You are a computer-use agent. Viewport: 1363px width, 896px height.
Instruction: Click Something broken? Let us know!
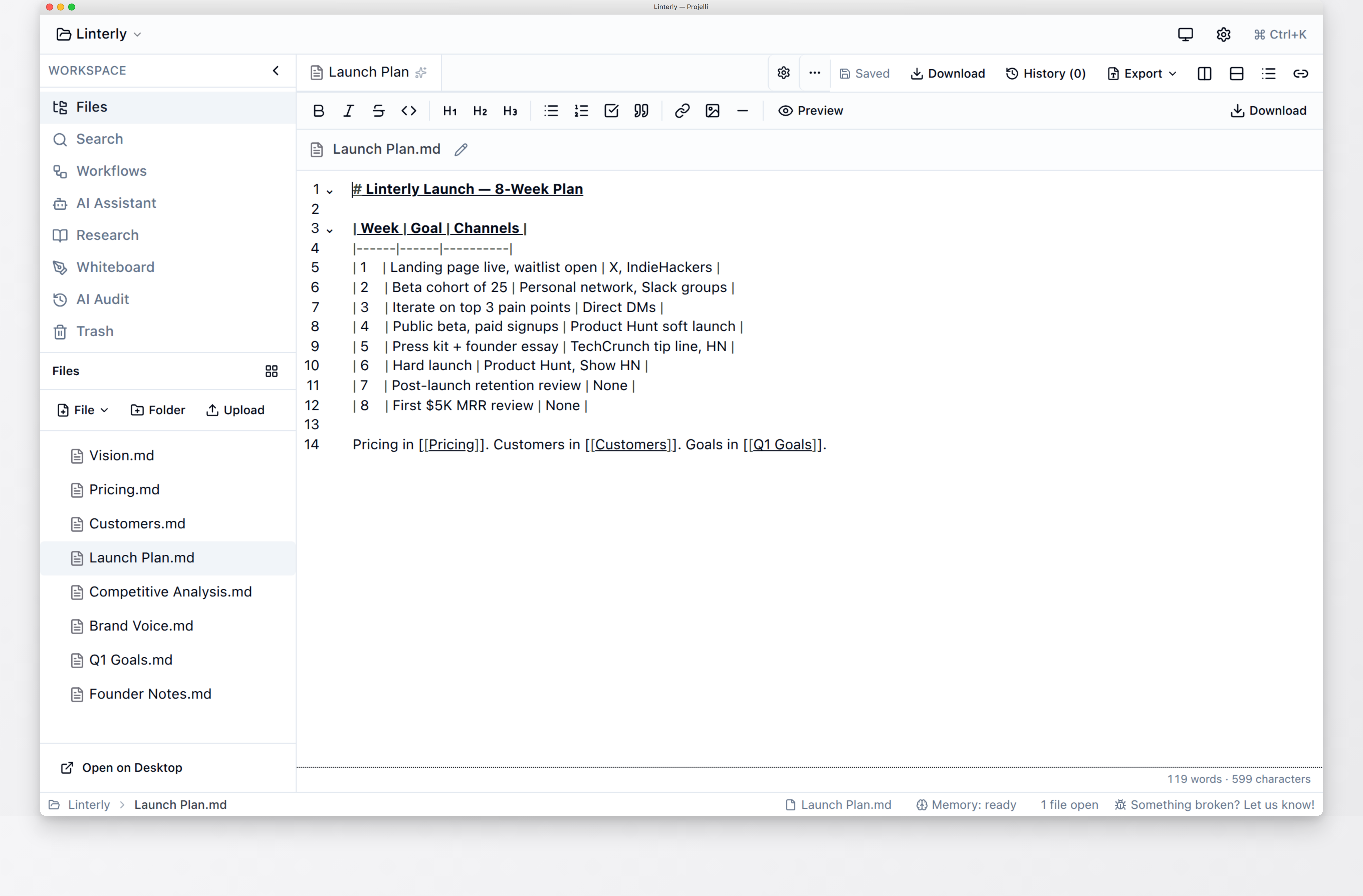pyautogui.click(x=1214, y=804)
